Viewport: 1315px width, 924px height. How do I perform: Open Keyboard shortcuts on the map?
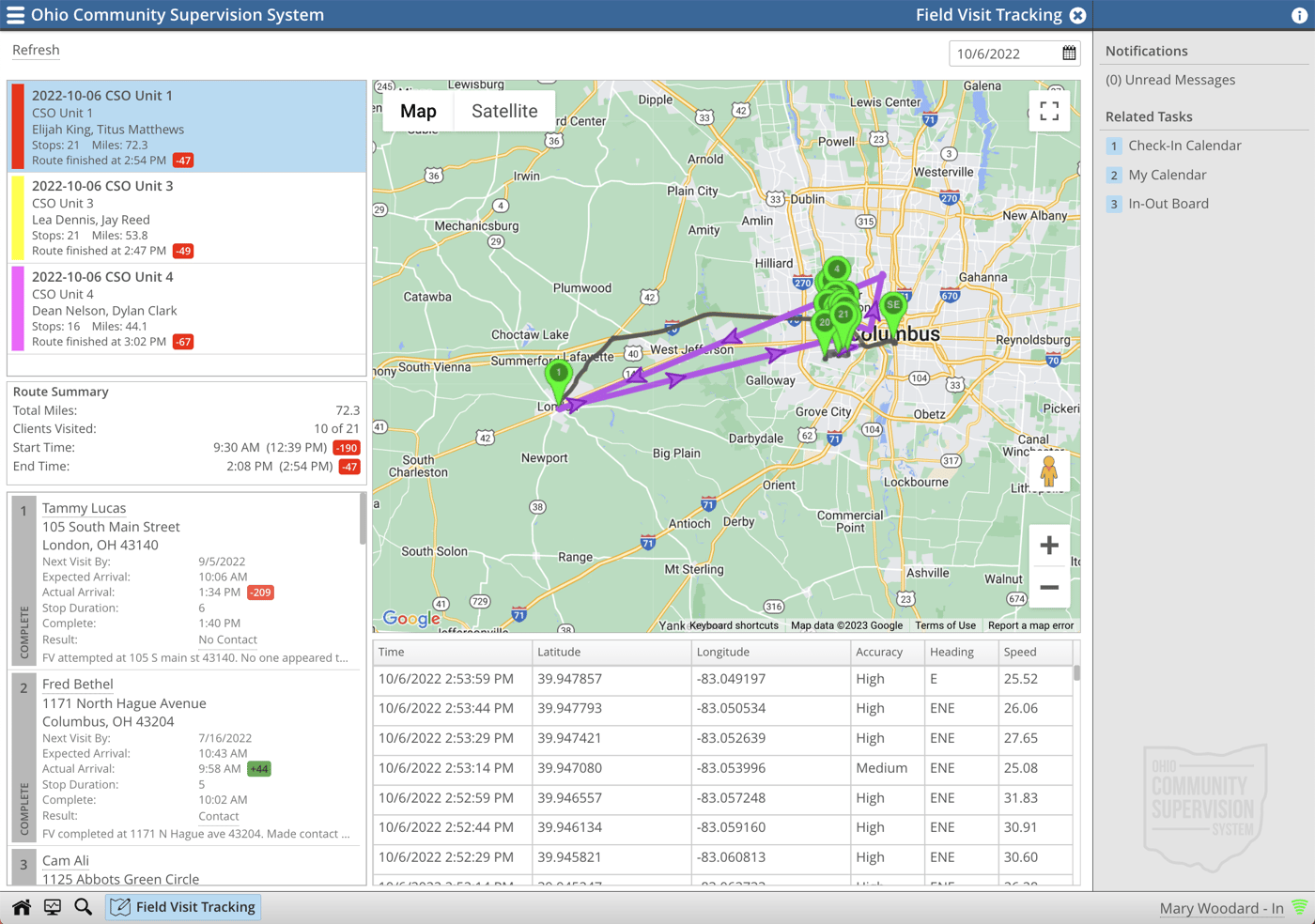point(734,625)
